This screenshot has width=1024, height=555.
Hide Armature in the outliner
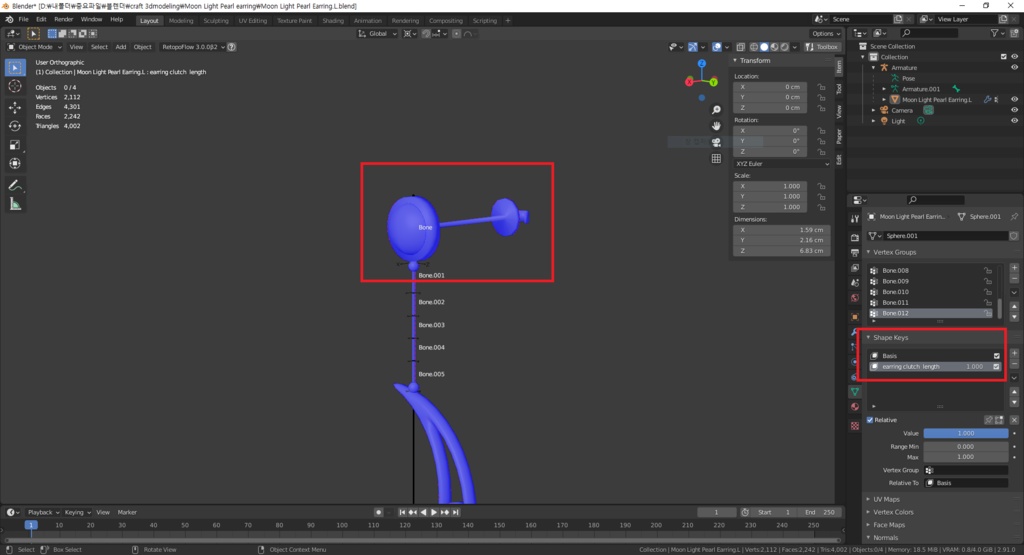(x=1014, y=67)
